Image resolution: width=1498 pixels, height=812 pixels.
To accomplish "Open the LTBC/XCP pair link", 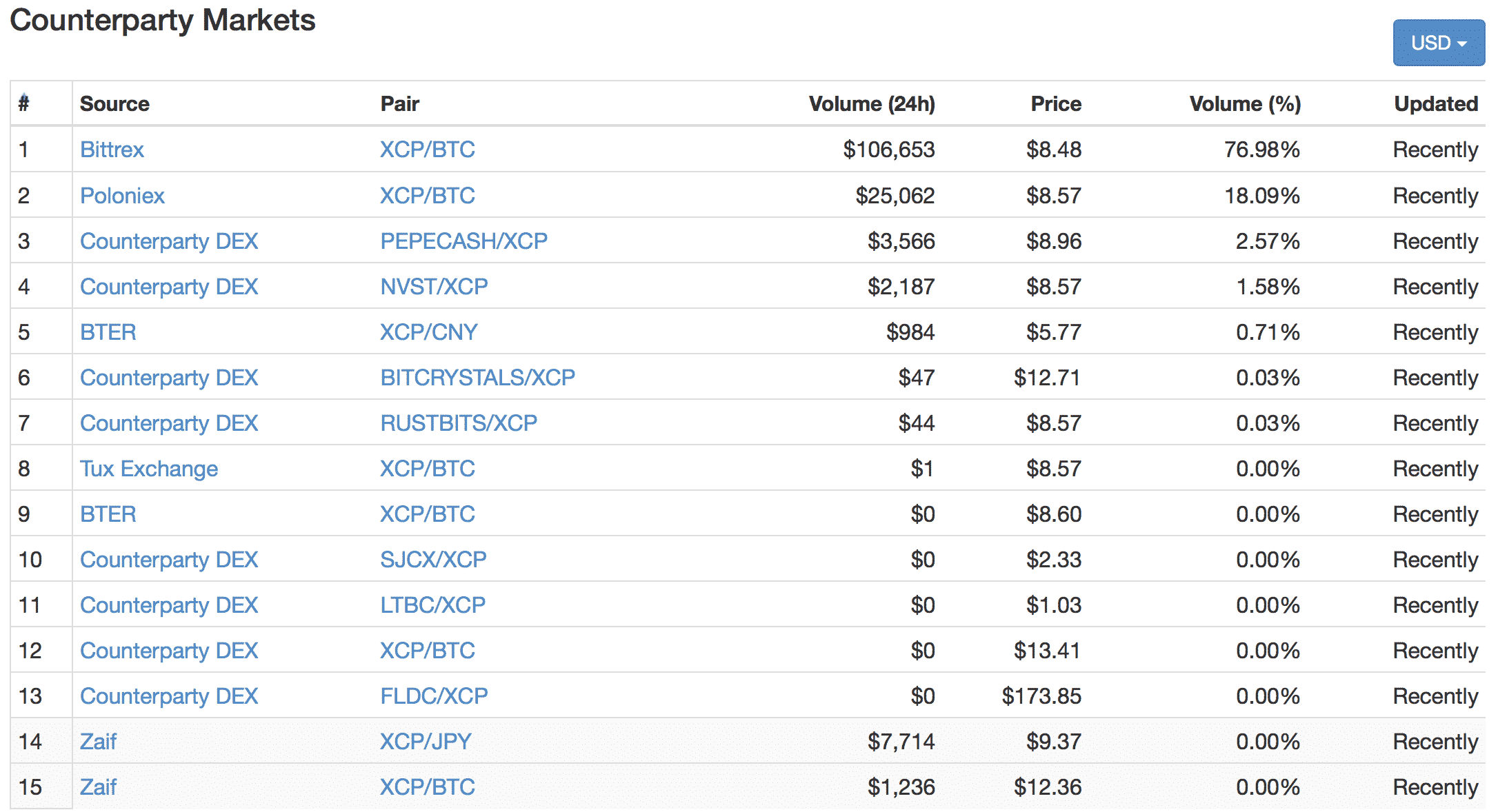I will click(433, 605).
